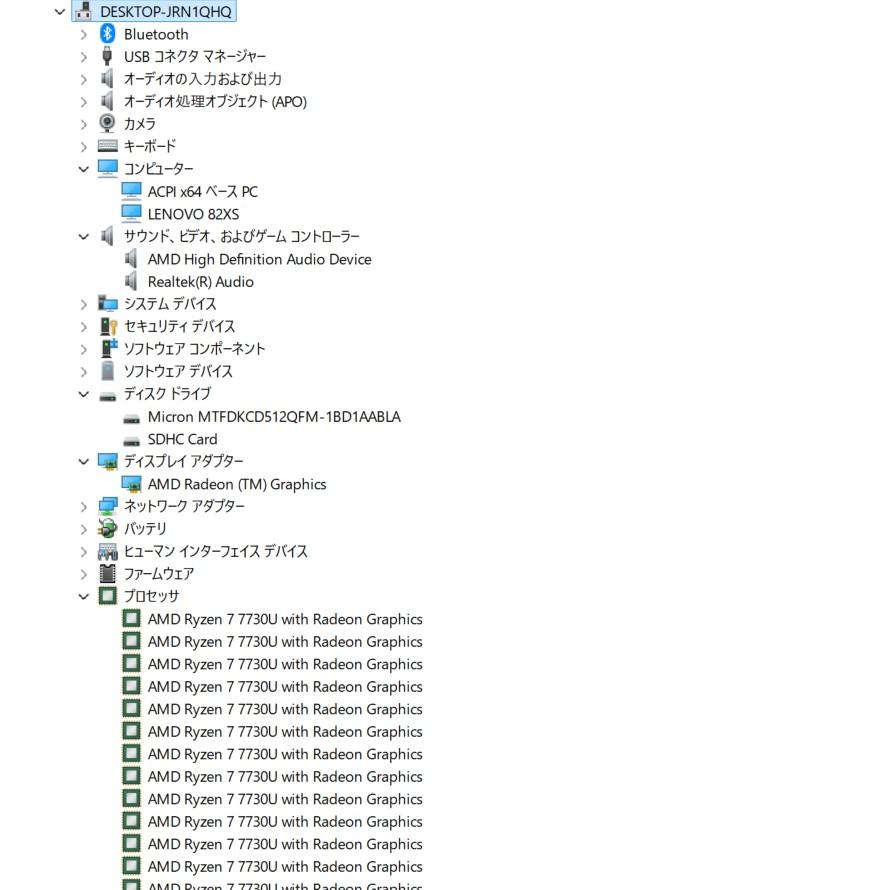
Task: Click the network adapters (ネットワーク アダプター) icon
Action: tap(108, 506)
